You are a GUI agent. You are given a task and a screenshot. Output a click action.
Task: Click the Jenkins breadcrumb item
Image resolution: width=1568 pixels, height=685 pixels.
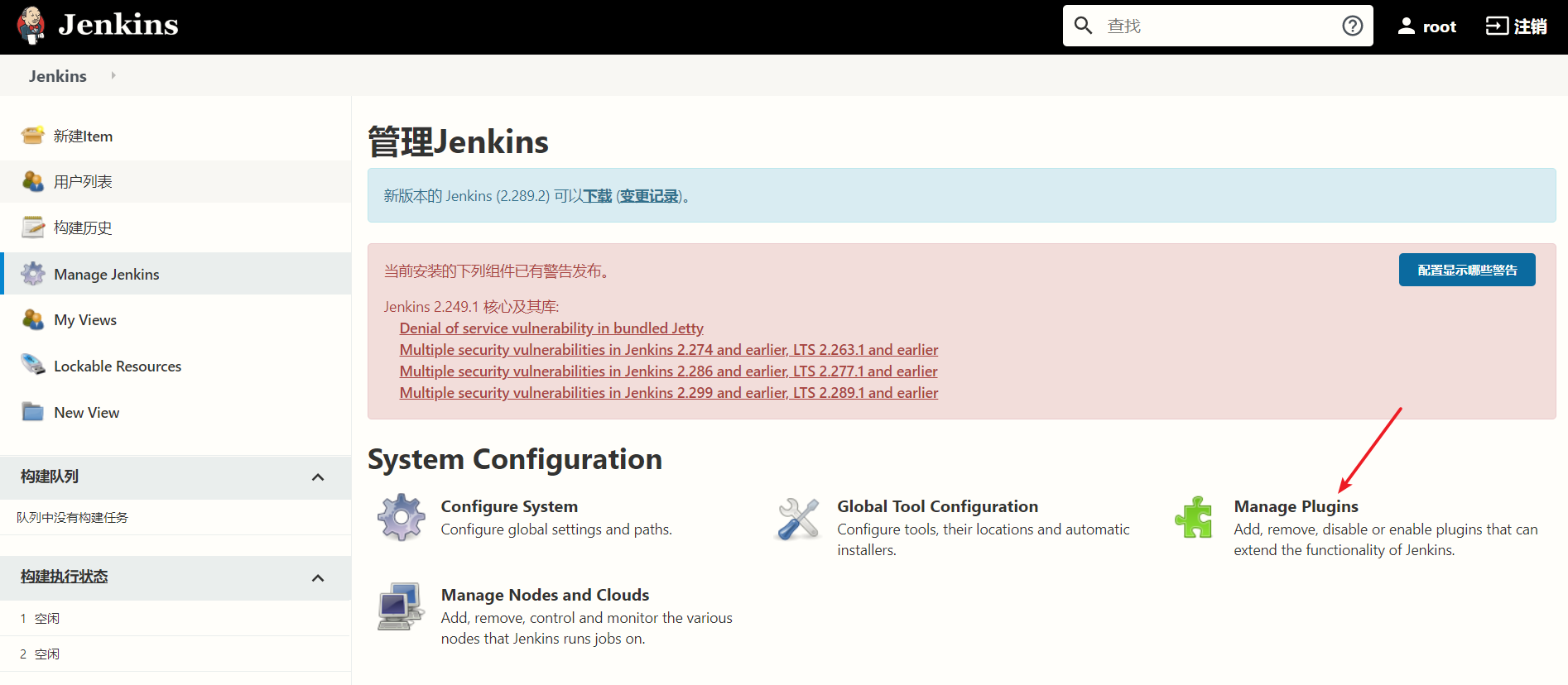pos(58,76)
